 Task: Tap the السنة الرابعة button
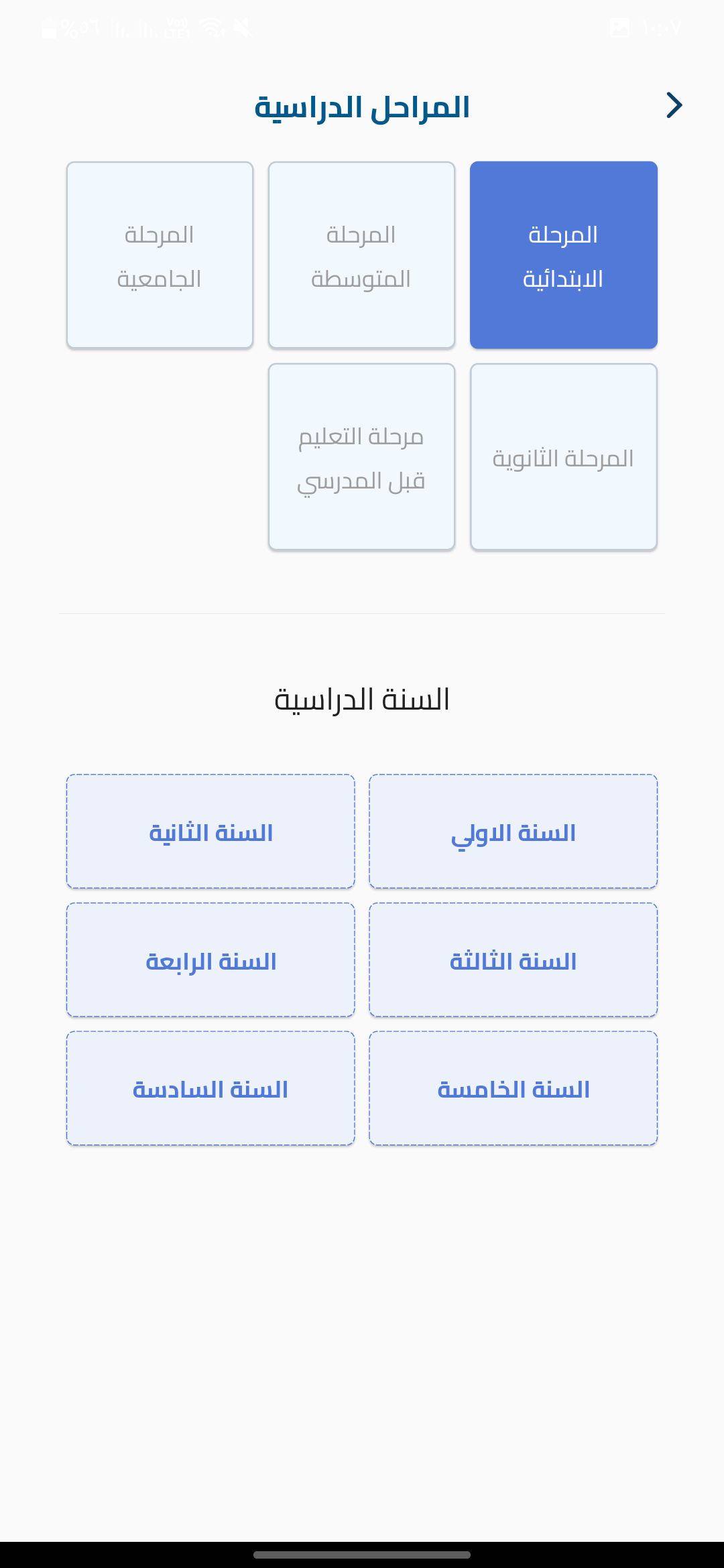210,960
